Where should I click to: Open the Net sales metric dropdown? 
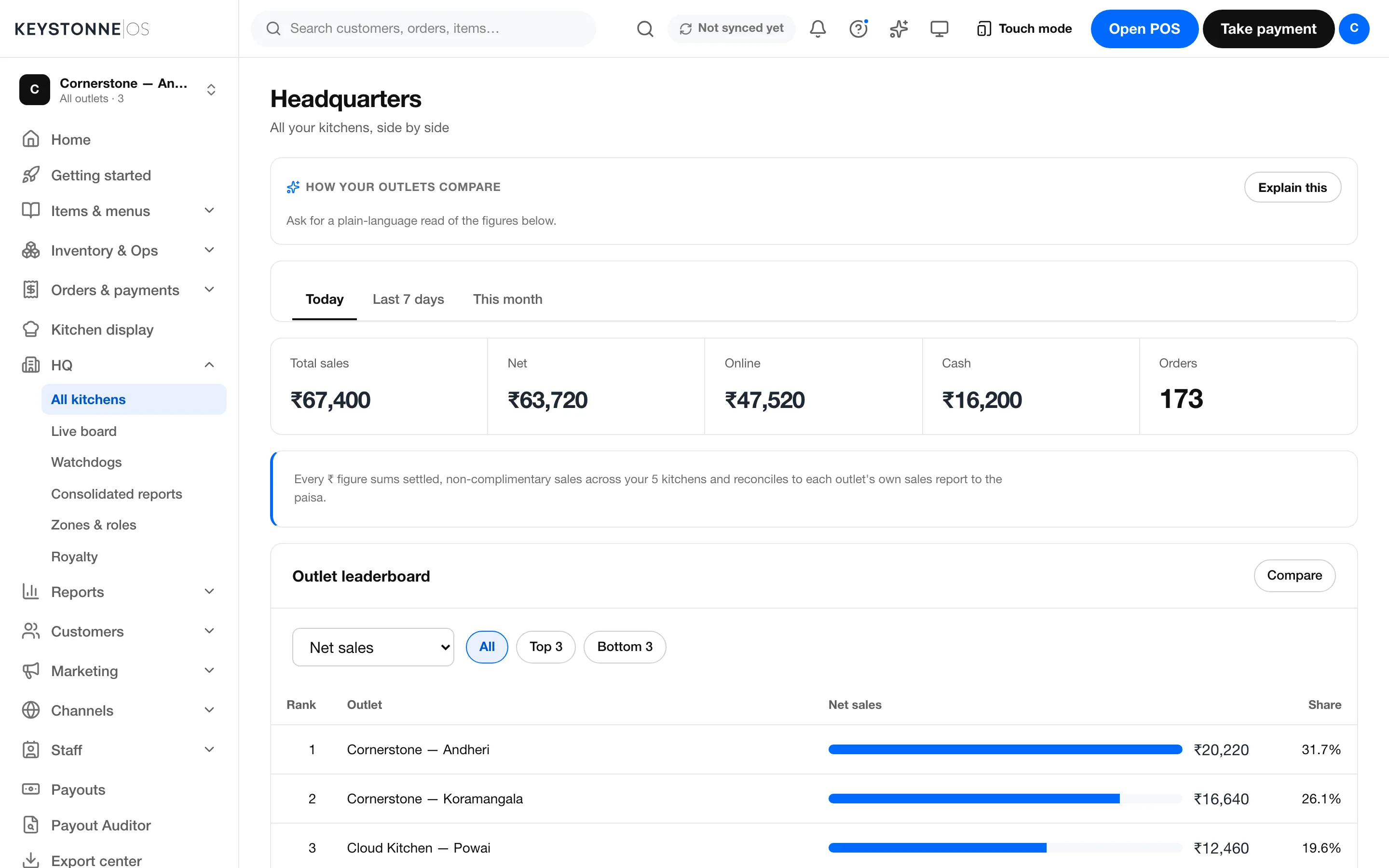tap(373, 647)
